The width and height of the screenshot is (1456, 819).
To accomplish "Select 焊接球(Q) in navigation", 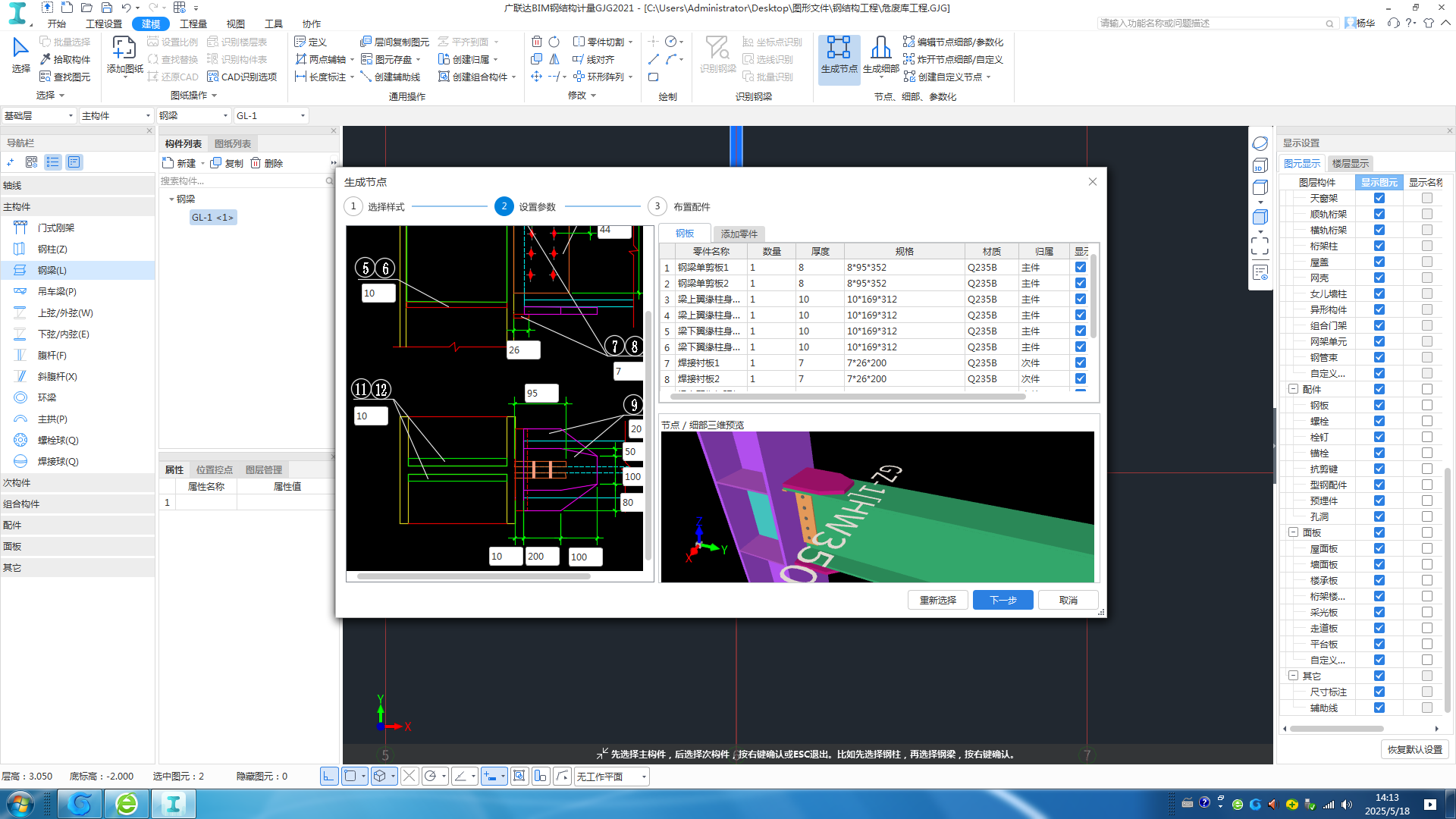I will pos(58,461).
